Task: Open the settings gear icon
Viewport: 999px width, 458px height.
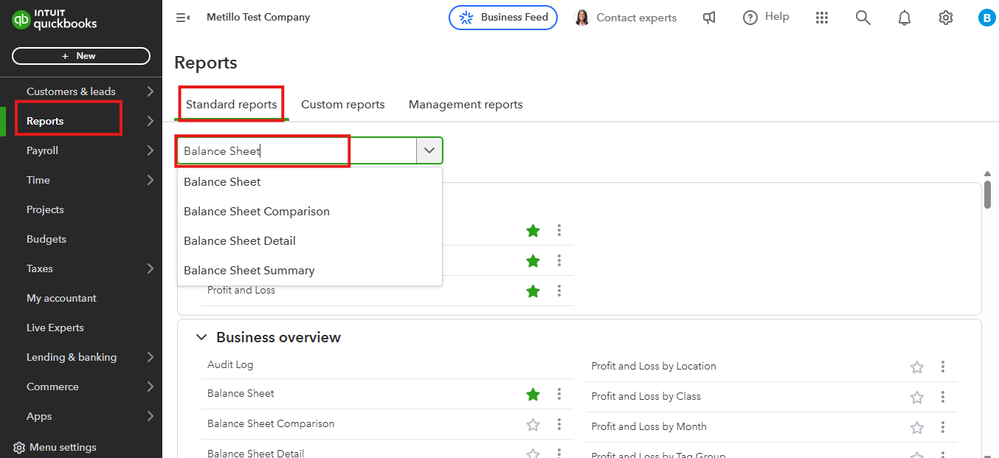Action: tap(946, 18)
